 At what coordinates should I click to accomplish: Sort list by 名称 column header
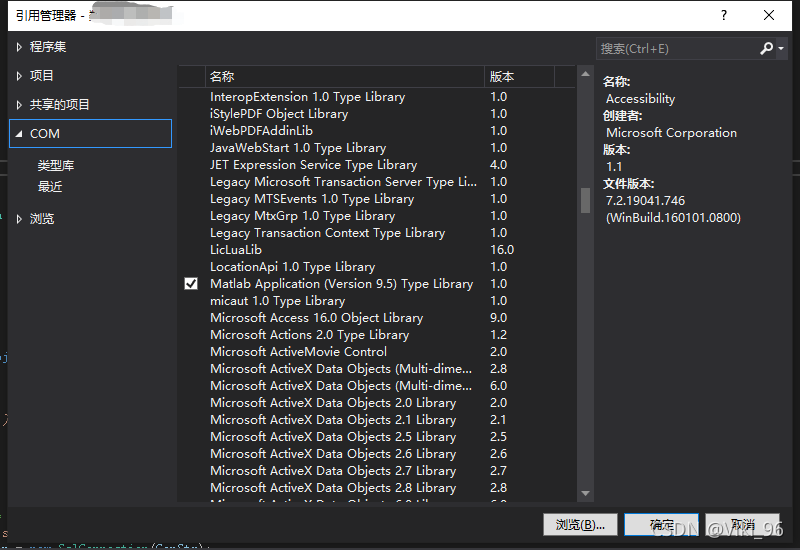[222, 76]
